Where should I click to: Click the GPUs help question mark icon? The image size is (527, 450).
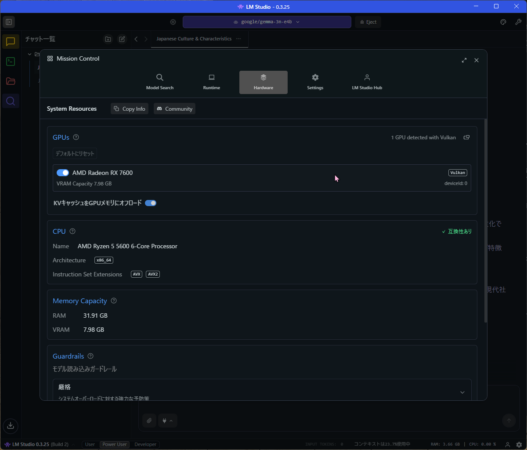click(x=76, y=137)
